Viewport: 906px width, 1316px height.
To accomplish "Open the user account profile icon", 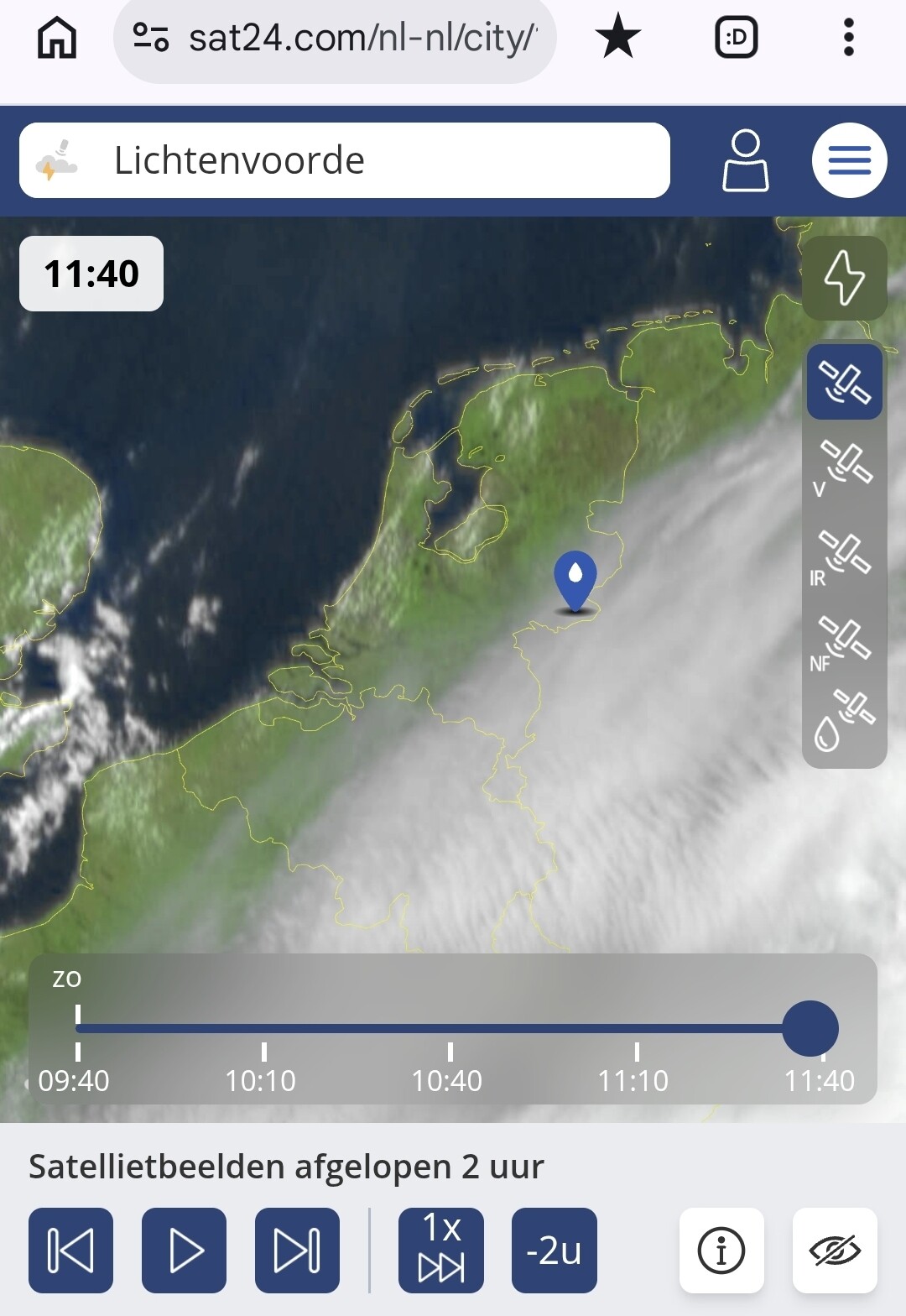I will (x=745, y=160).
